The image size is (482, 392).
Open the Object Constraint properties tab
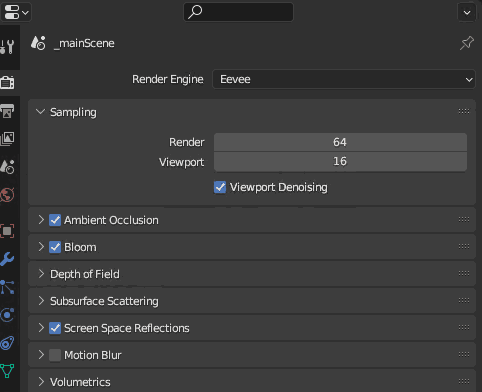(7, 343)
